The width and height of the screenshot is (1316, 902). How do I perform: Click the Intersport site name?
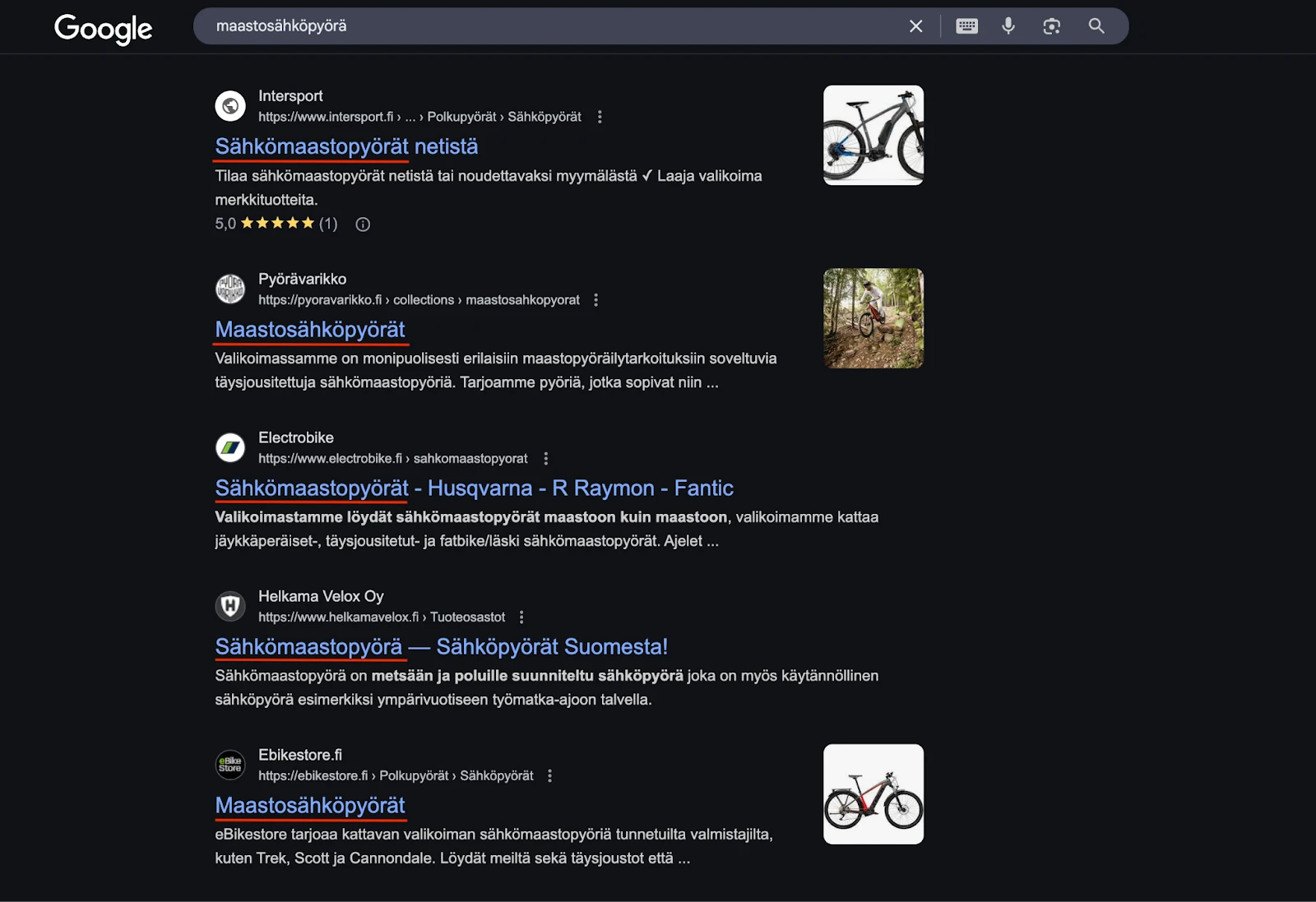pyautogui.click(x=290, y=96)
